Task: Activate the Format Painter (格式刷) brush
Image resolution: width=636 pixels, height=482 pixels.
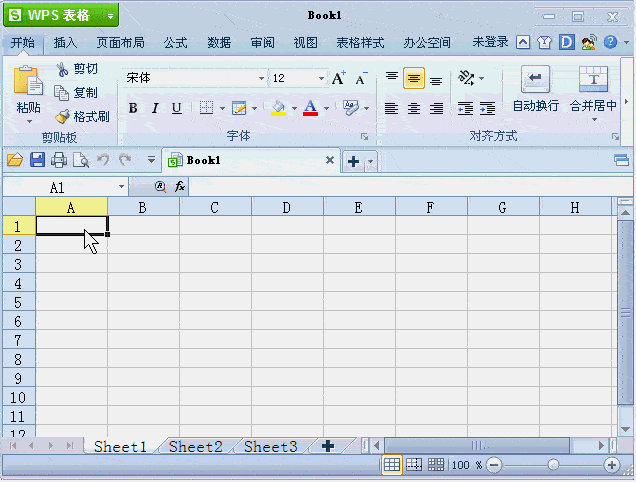Action: pyautogui.click(x=62, y=117)
